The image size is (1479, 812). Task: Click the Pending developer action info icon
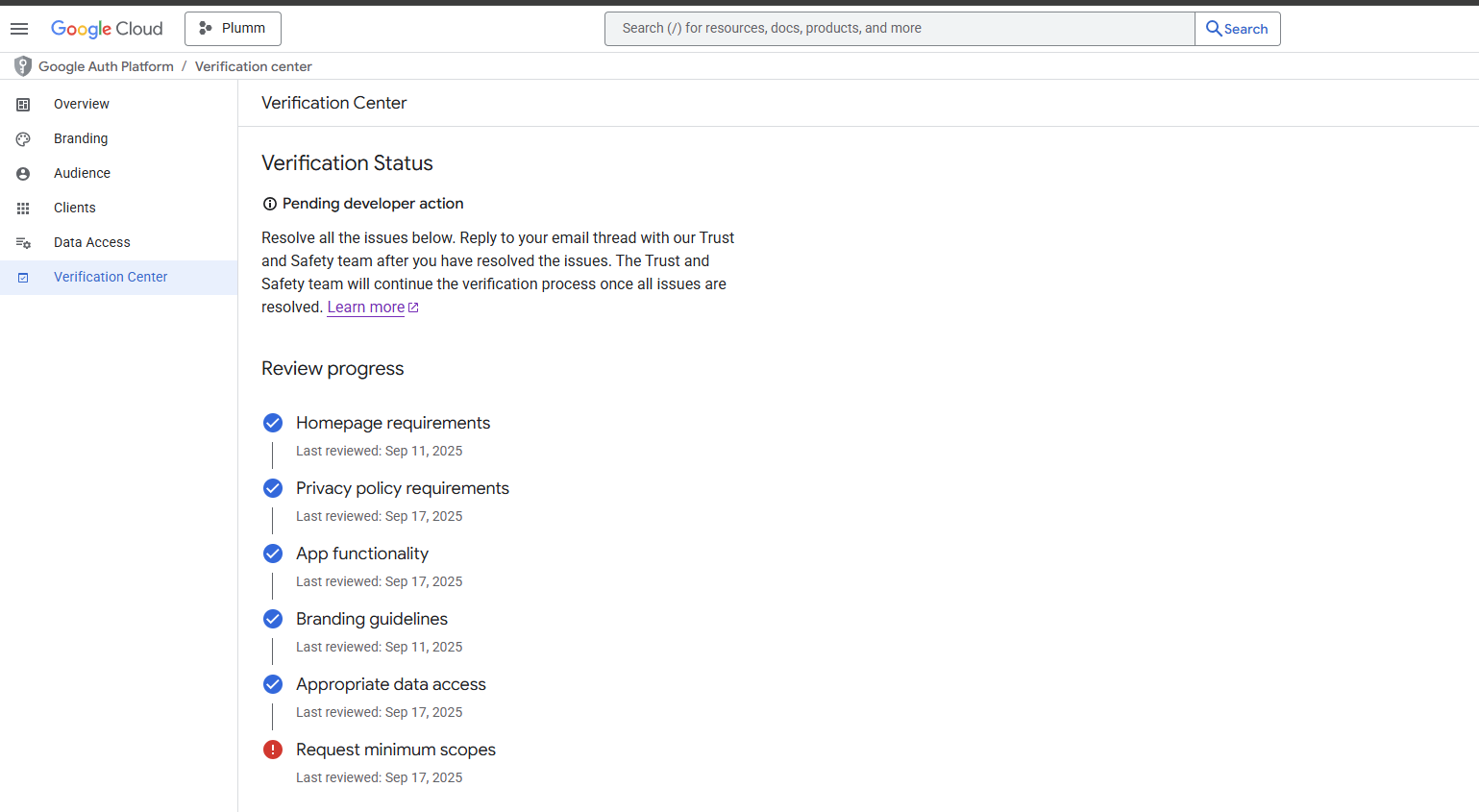click(x=270, y=204)
